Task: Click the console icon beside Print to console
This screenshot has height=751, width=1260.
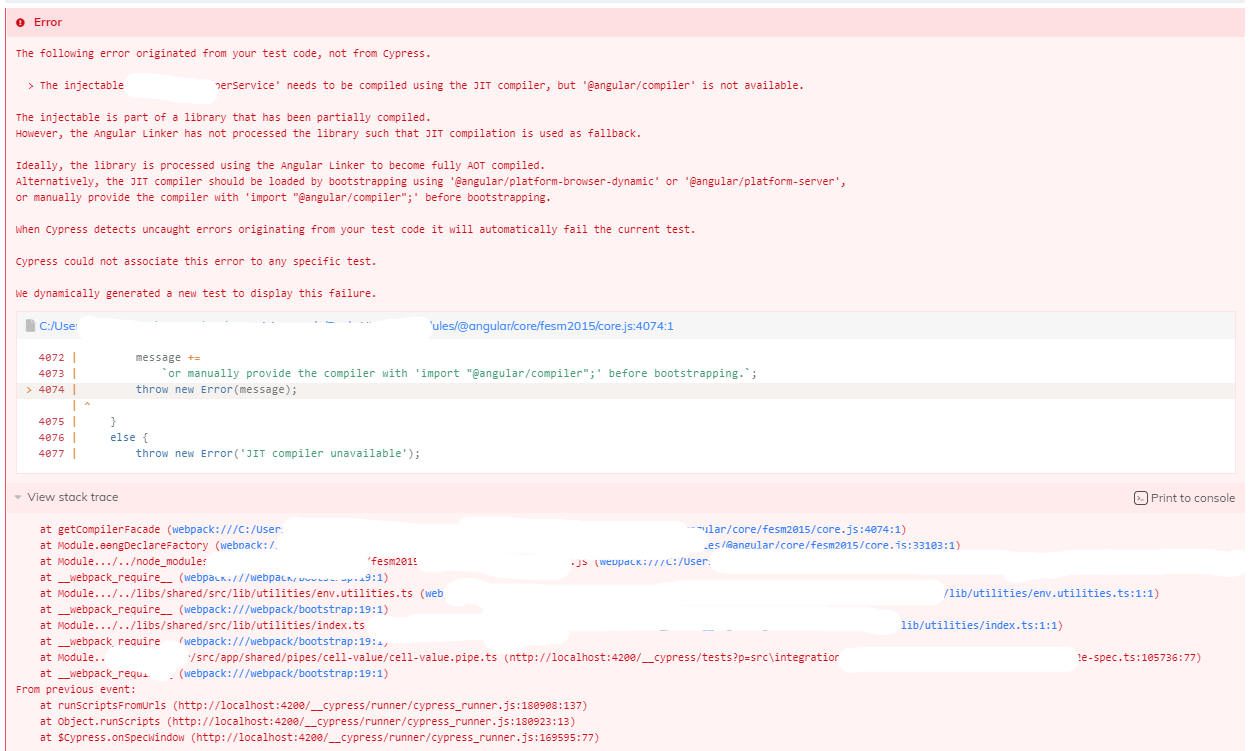Action: 1140,498
